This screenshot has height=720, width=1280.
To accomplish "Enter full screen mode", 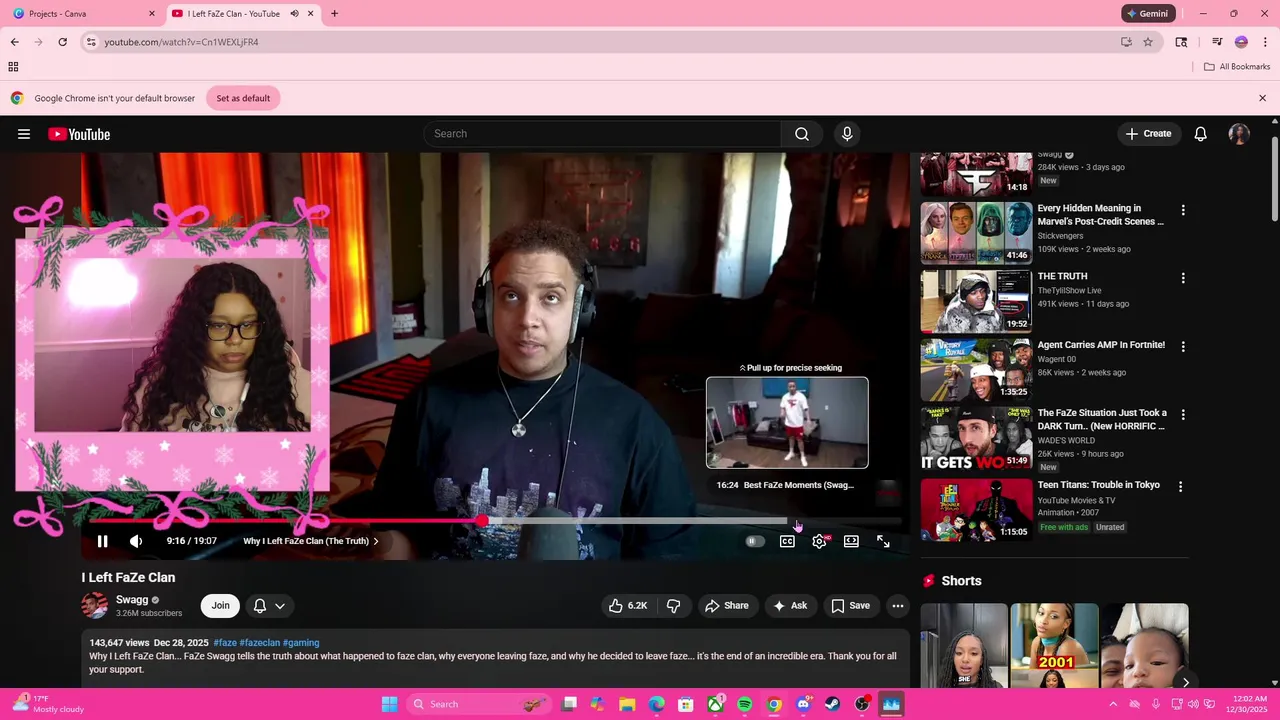I will point(883,541).
